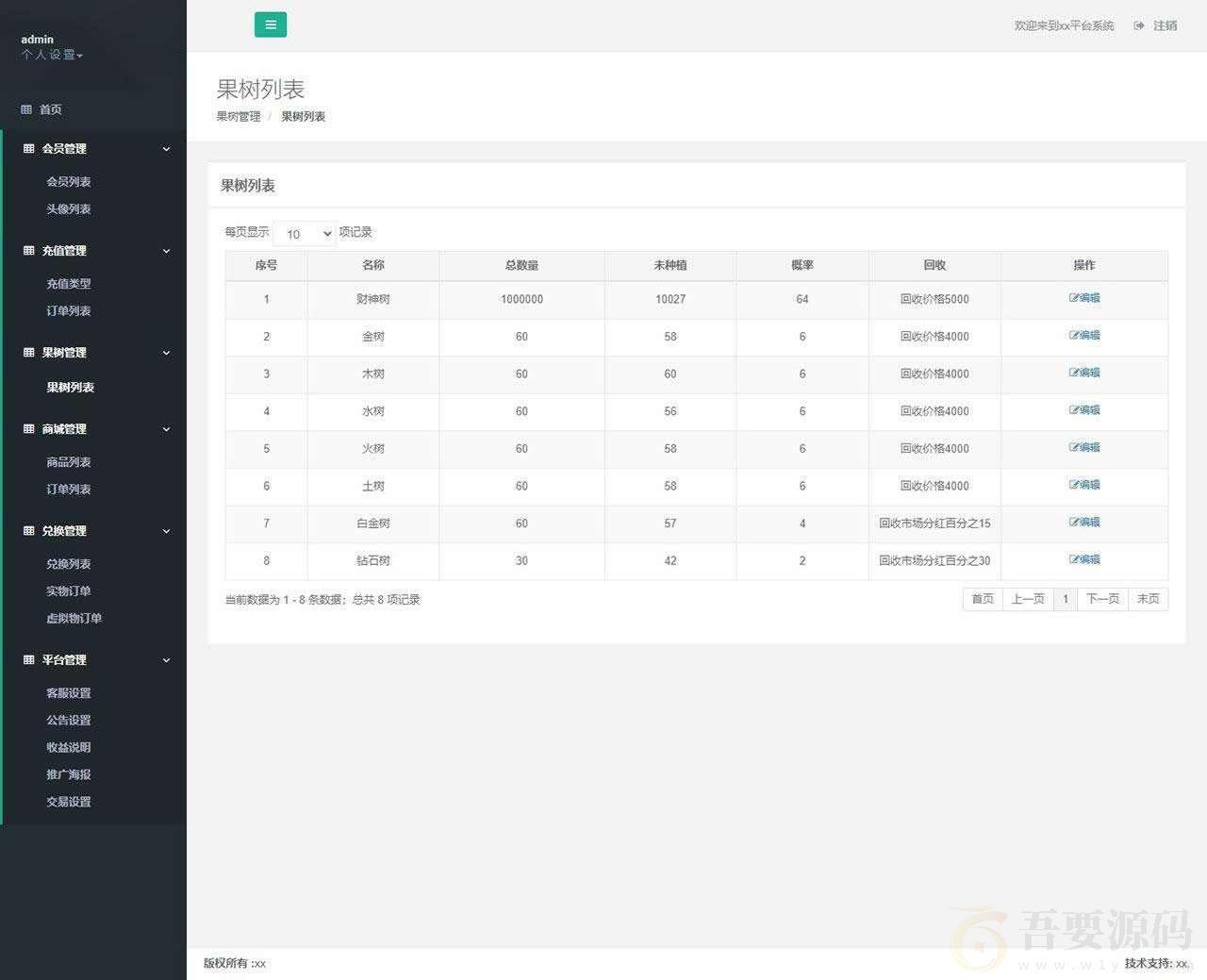
Task: Collapse 果树管理 menu chevron
Action: tap(167, 353)
